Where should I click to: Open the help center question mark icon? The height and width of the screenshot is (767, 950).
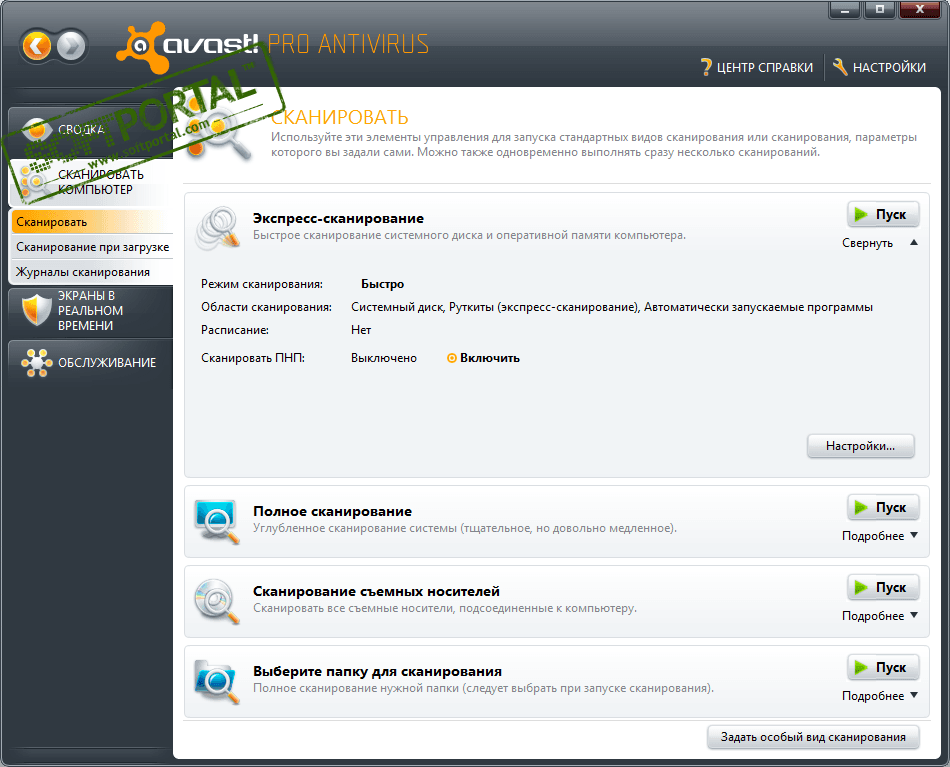click(x=705, y=67)
